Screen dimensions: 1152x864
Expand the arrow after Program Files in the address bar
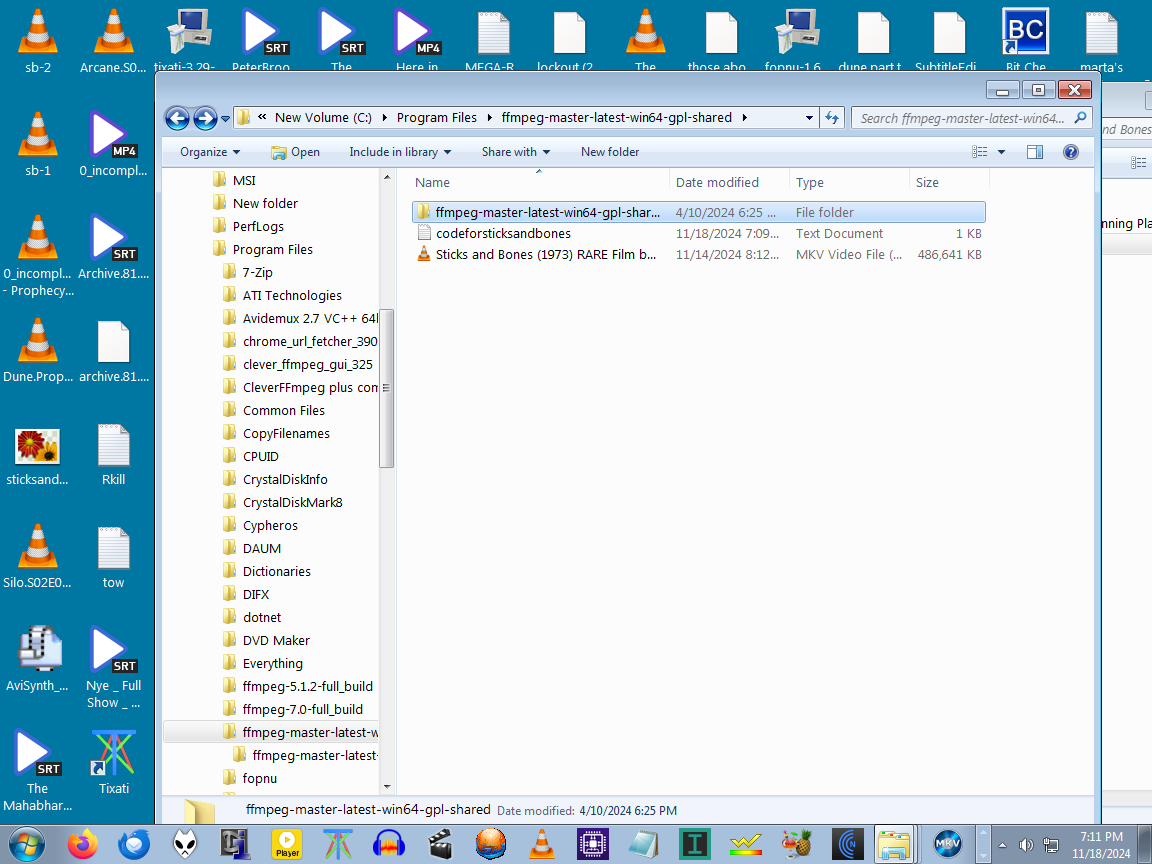click(489, 118)
